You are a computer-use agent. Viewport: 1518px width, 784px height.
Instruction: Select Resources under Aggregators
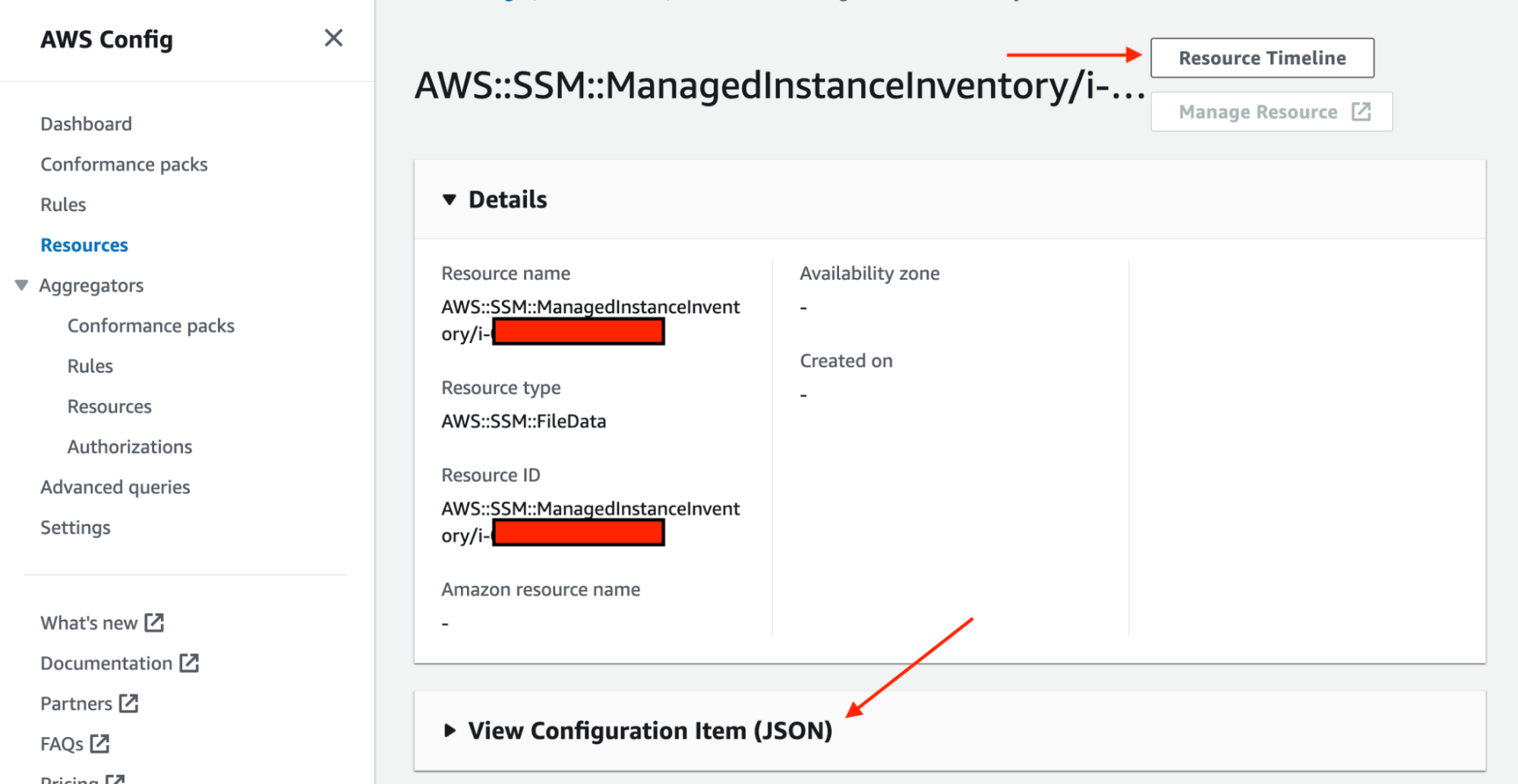tap(109, 406)
